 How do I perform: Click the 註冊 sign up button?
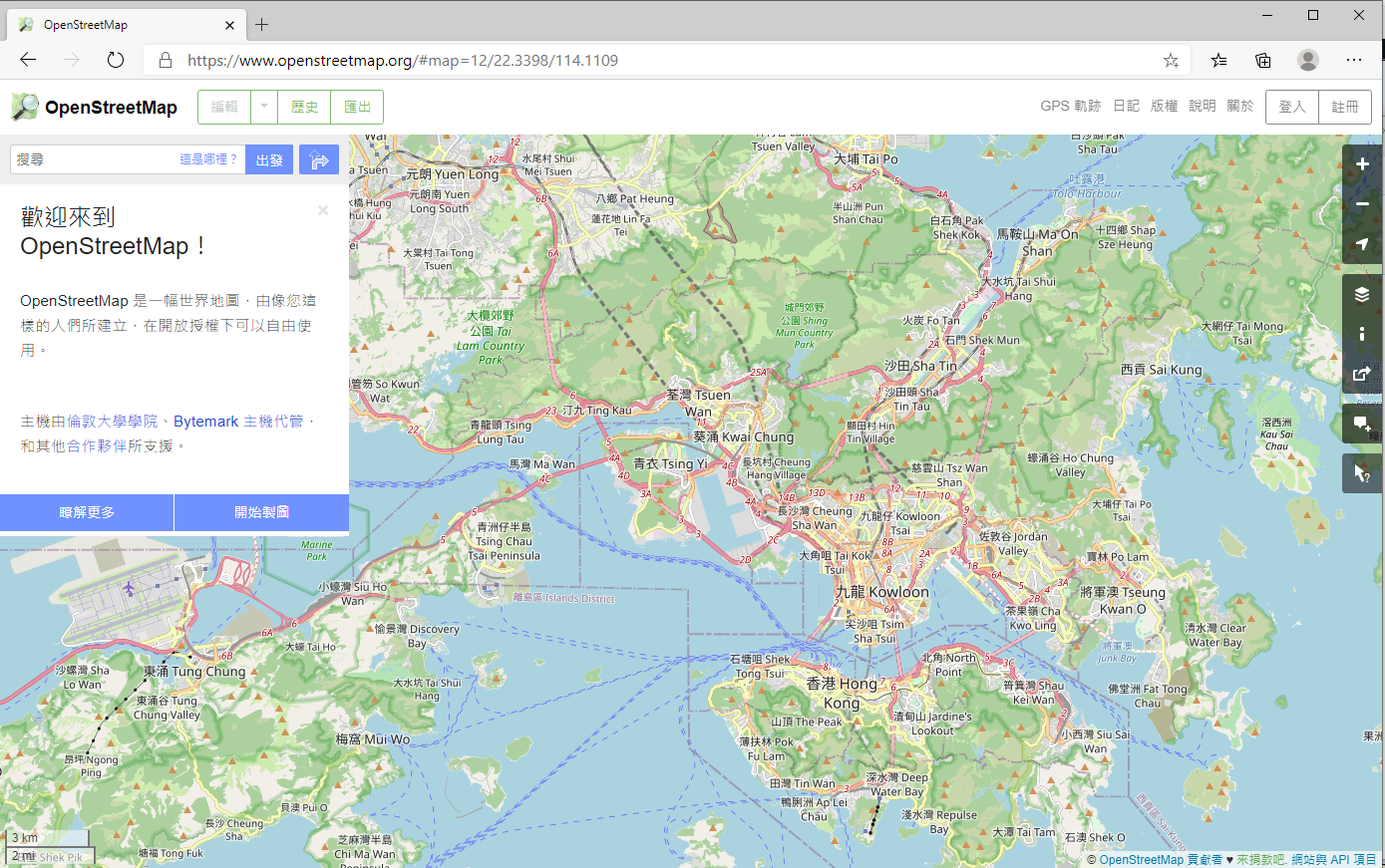1345,107
